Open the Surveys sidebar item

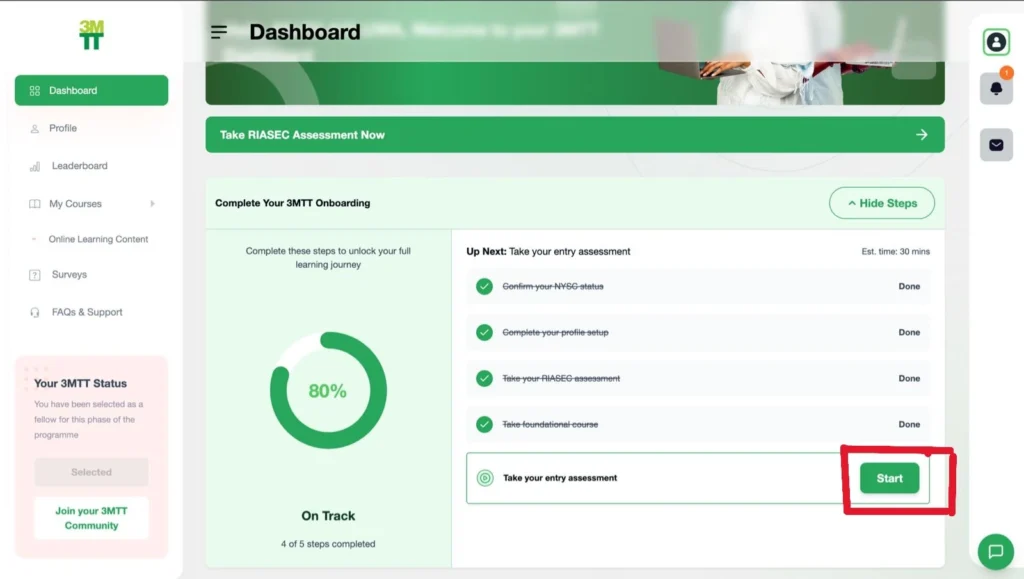[69, 274]
